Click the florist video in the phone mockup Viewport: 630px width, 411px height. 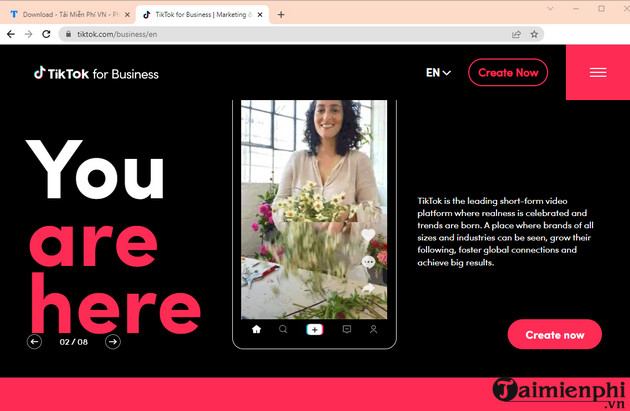pyautogui.click(x=314, y=209)
